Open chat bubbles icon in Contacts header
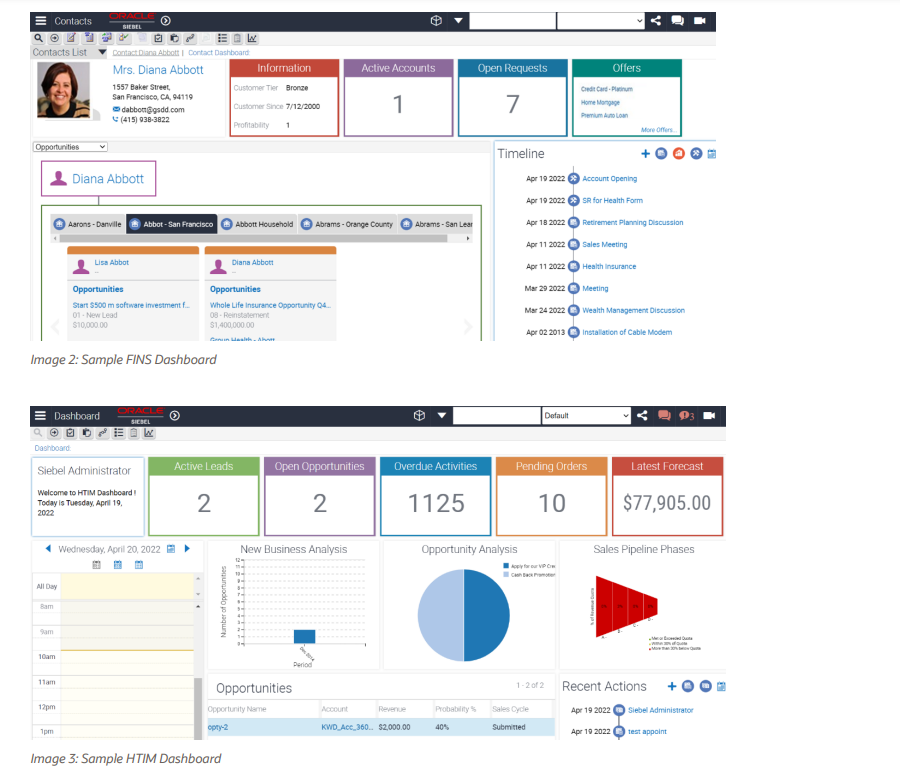The width and height of the screenshot is (900, 771). pyautogui.click(x=677, y=21)
